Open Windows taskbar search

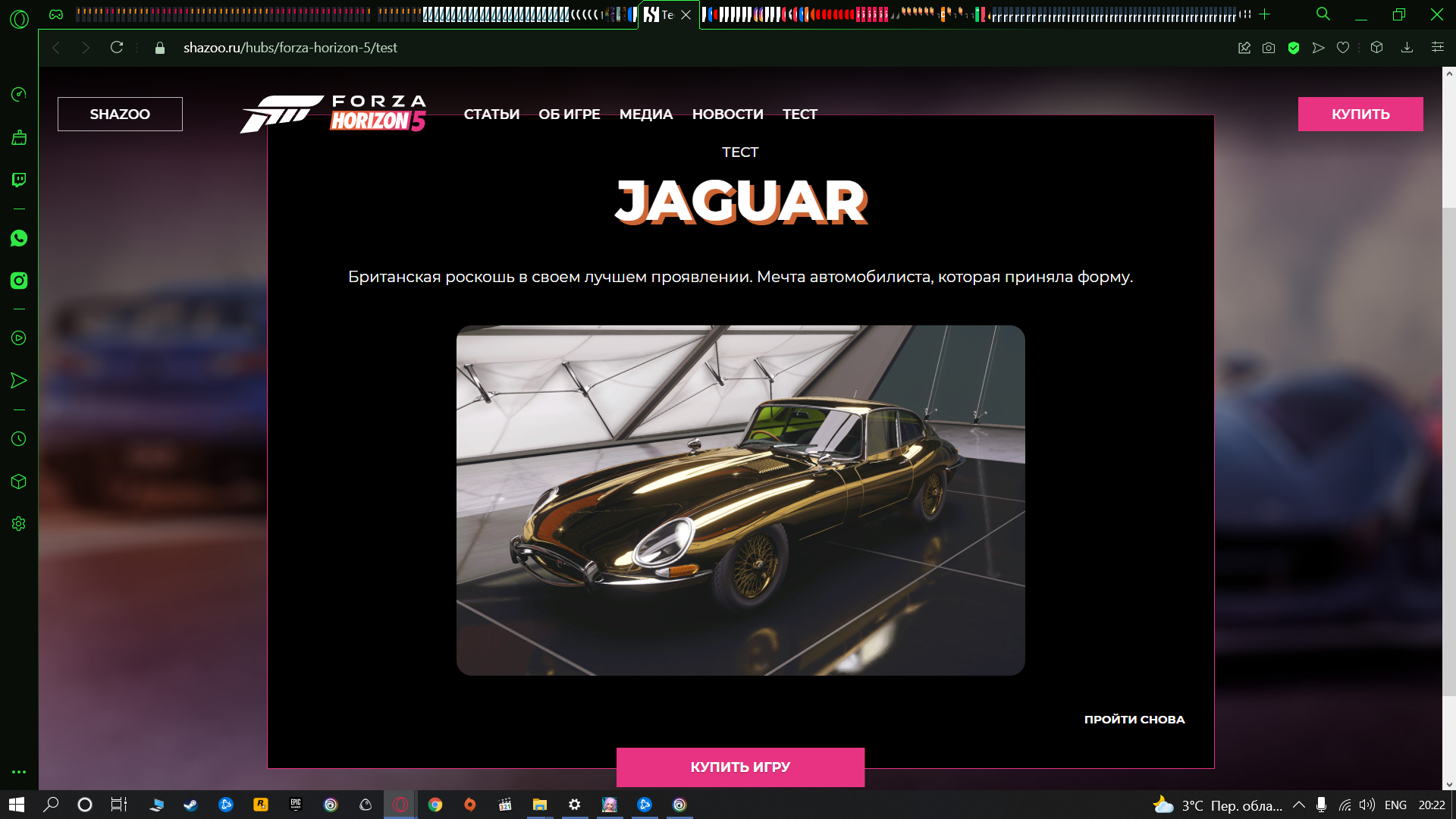tap(51, 805)
